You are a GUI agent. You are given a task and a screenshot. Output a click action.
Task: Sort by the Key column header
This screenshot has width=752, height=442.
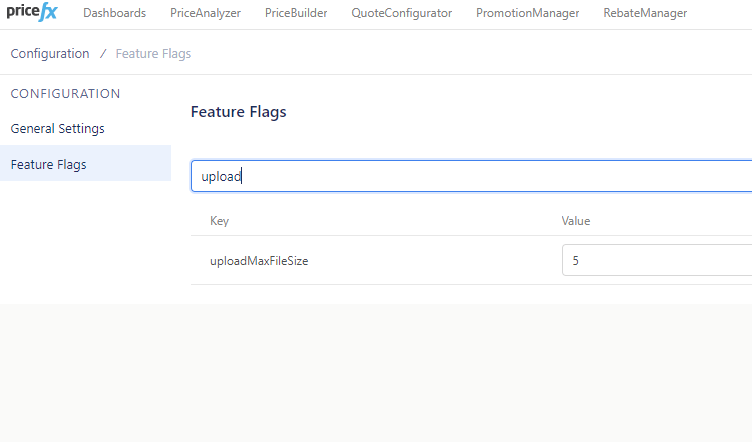pos(219,220)
